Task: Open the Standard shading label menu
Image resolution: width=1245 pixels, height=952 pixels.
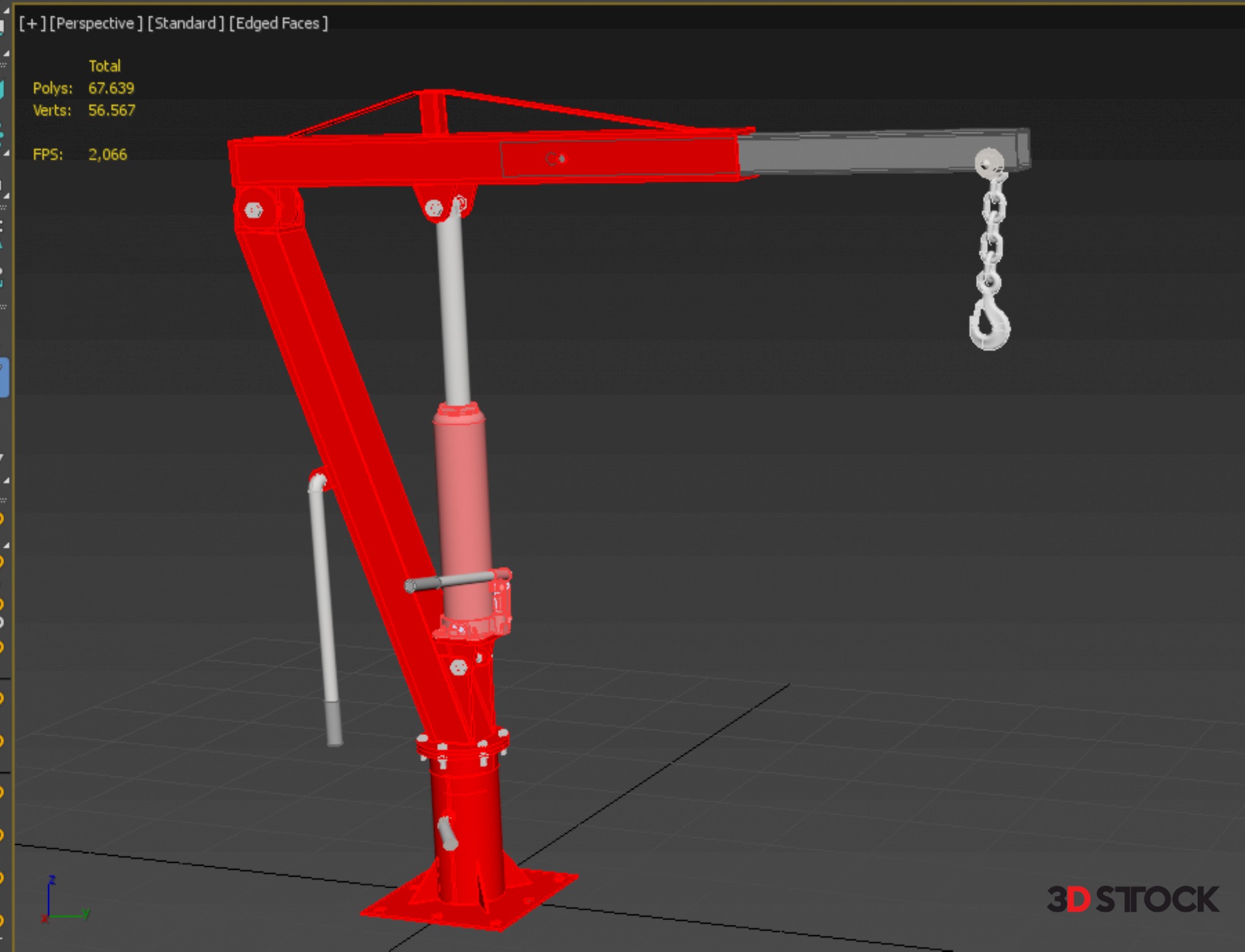Action: [x=185, y=23]
